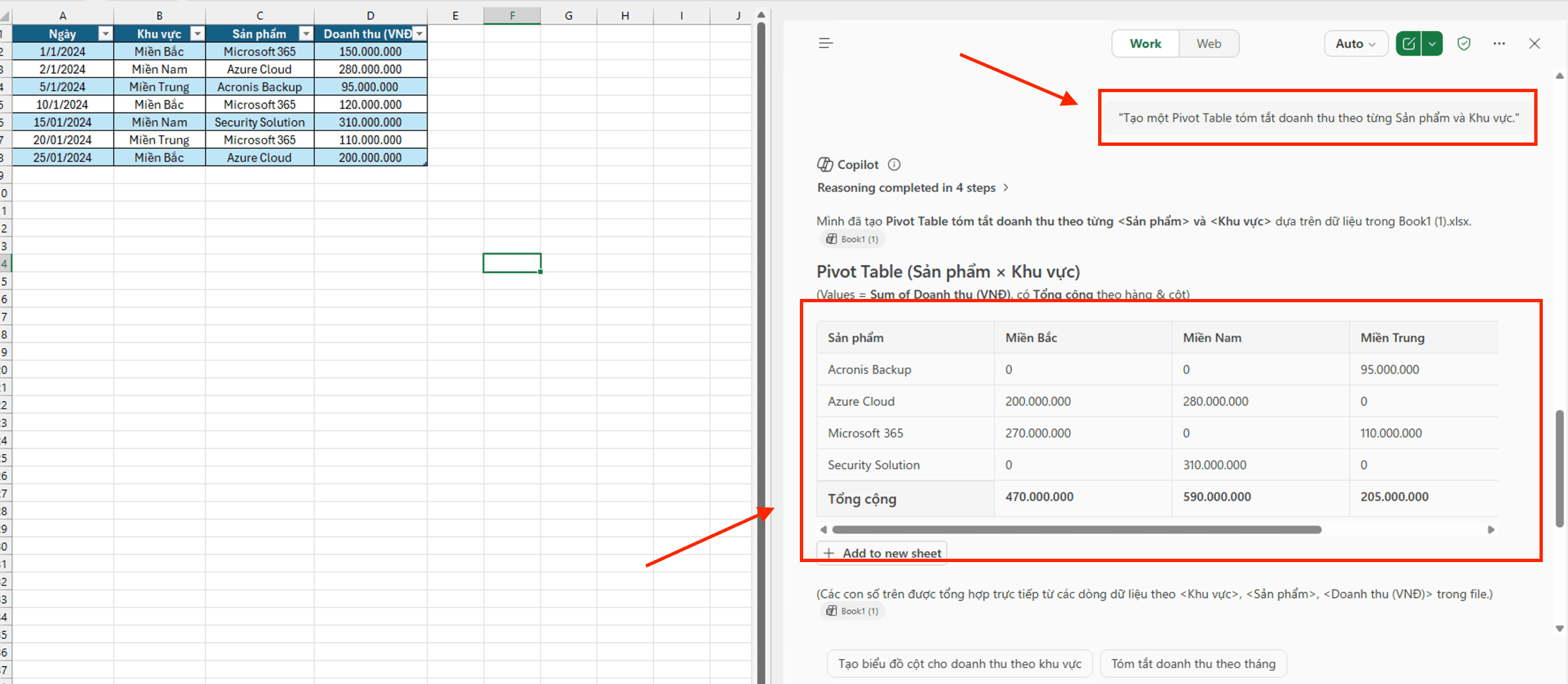Open the Auto mode dropdown
Screen dimensions: 1568x684
pos(1355,44)
